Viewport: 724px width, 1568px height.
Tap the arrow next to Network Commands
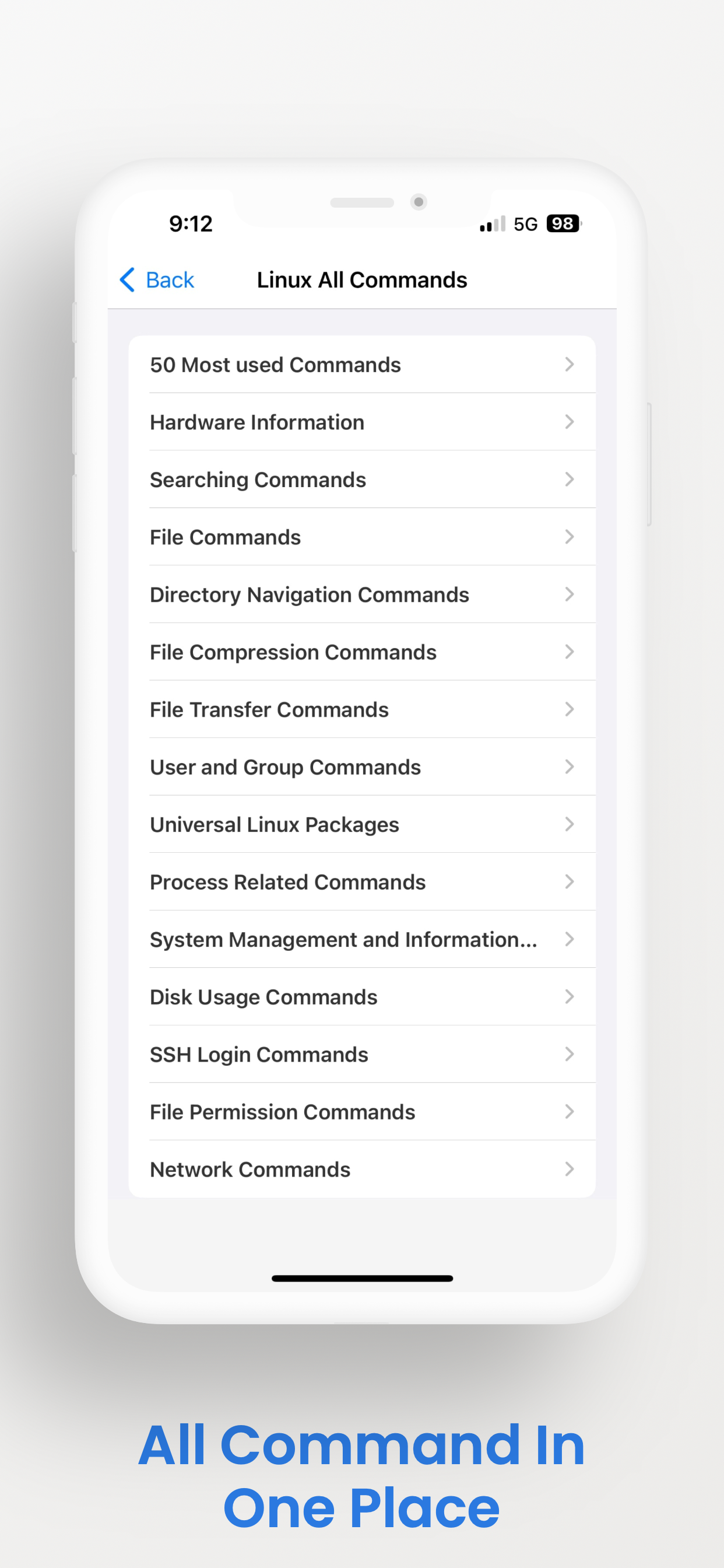point(570,1168)
